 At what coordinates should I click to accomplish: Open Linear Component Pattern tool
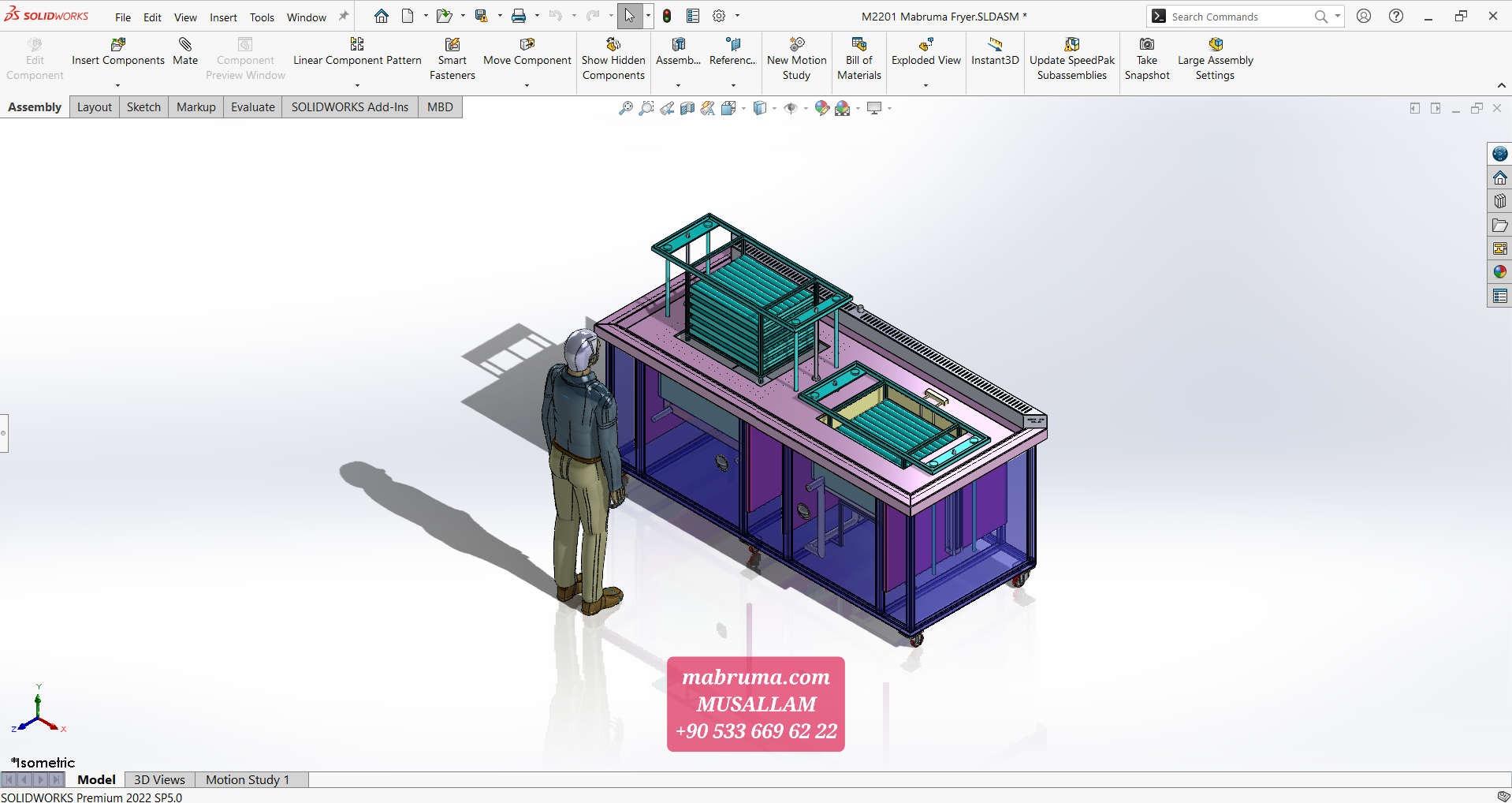[x=357, y=52]
